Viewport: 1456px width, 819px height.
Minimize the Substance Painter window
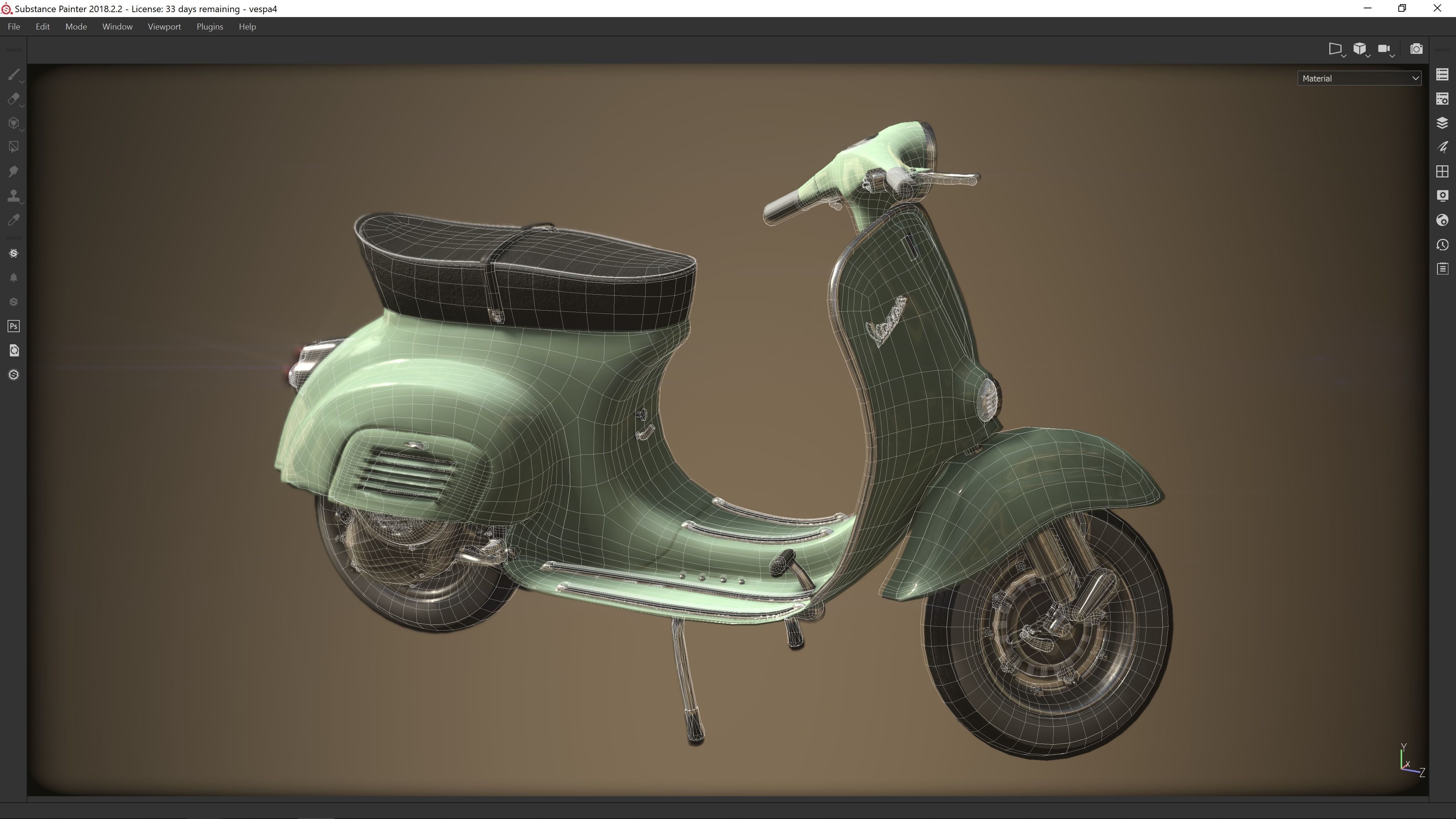pyautogui.click(x=1367, y=8)
